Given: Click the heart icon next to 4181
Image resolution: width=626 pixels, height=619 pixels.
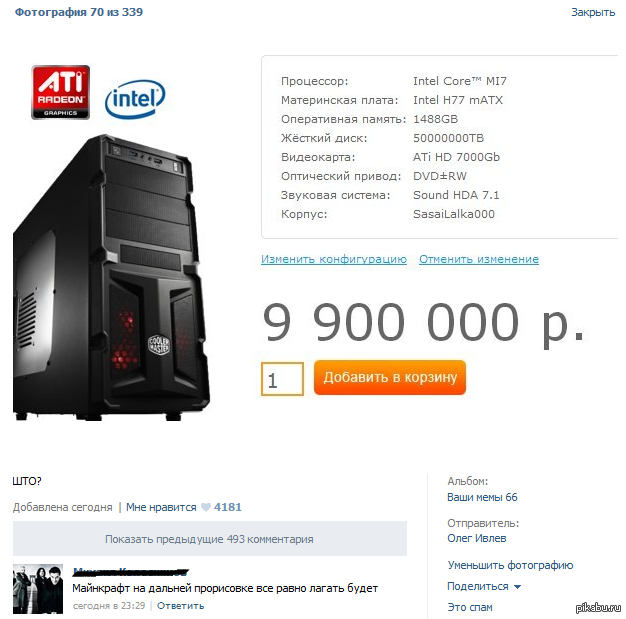Looking at the screenshot, I should [206, 507].
